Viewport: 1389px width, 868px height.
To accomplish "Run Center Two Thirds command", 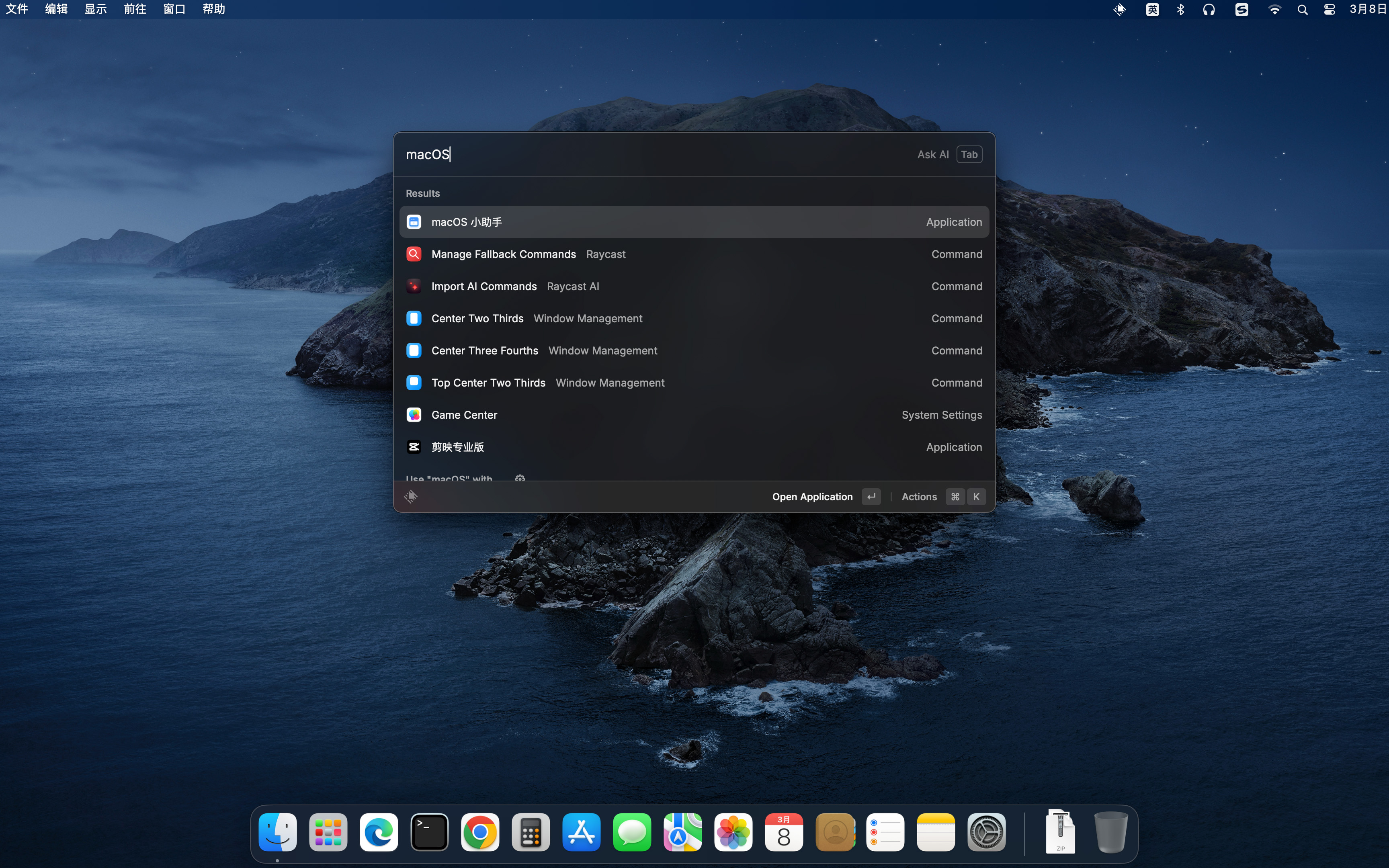I will tap(694, 318).
